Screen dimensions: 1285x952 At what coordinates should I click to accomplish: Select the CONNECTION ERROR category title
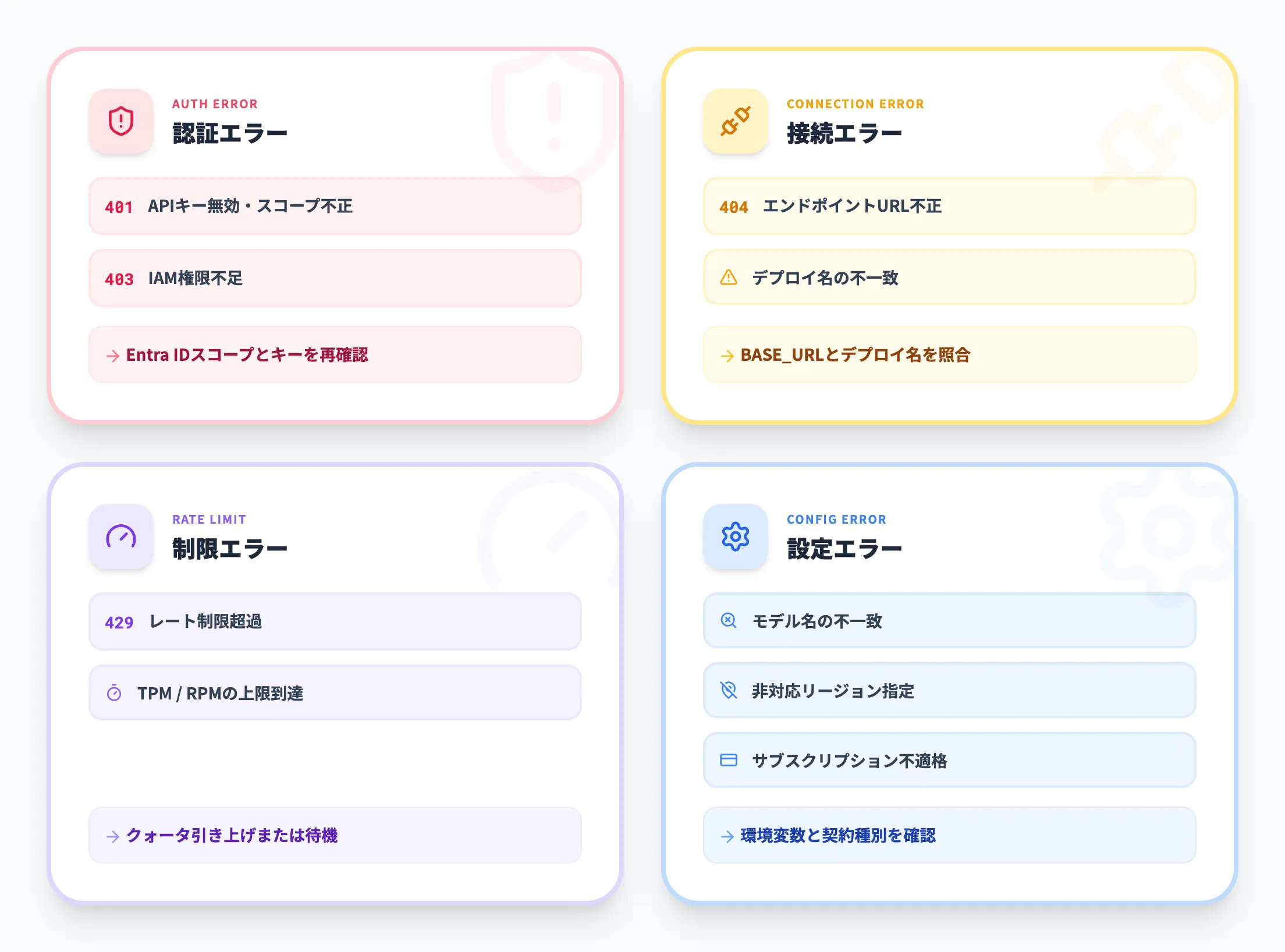(855, 104)
